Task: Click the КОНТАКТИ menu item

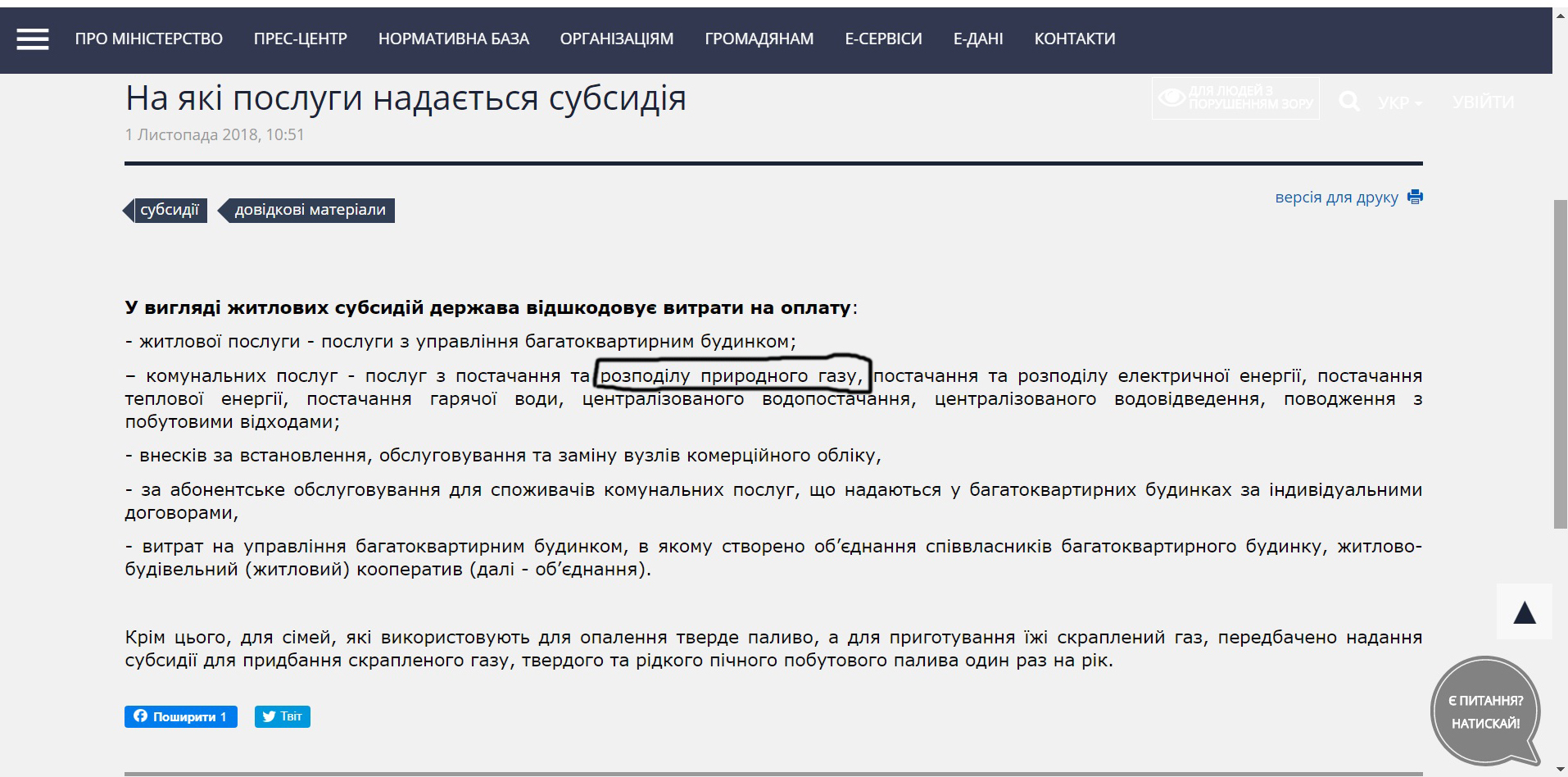Action: (1075, 39)
